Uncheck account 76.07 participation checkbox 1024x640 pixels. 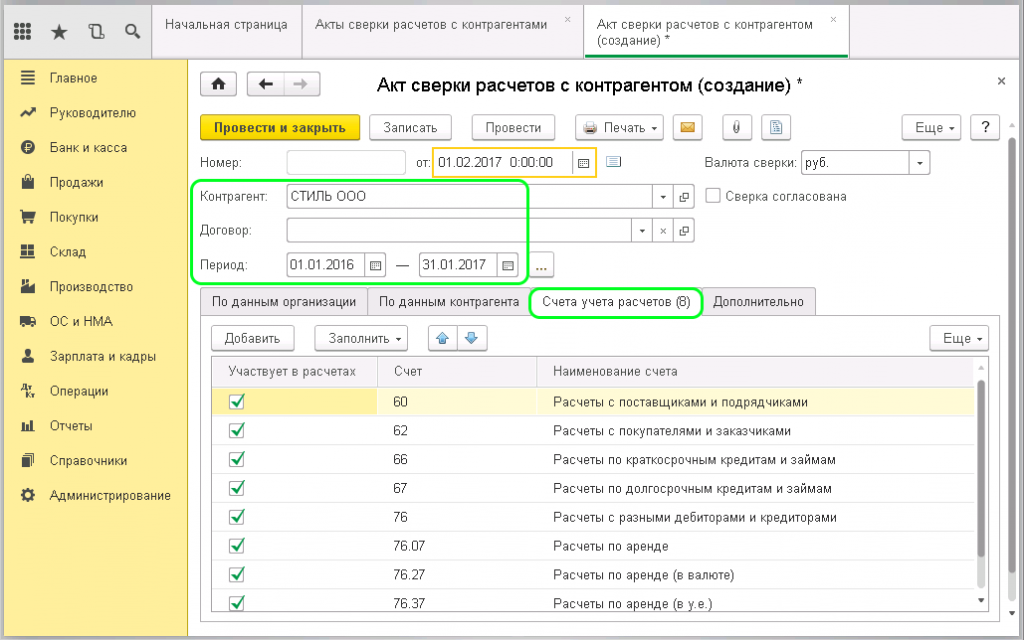[x=237, y=546]
